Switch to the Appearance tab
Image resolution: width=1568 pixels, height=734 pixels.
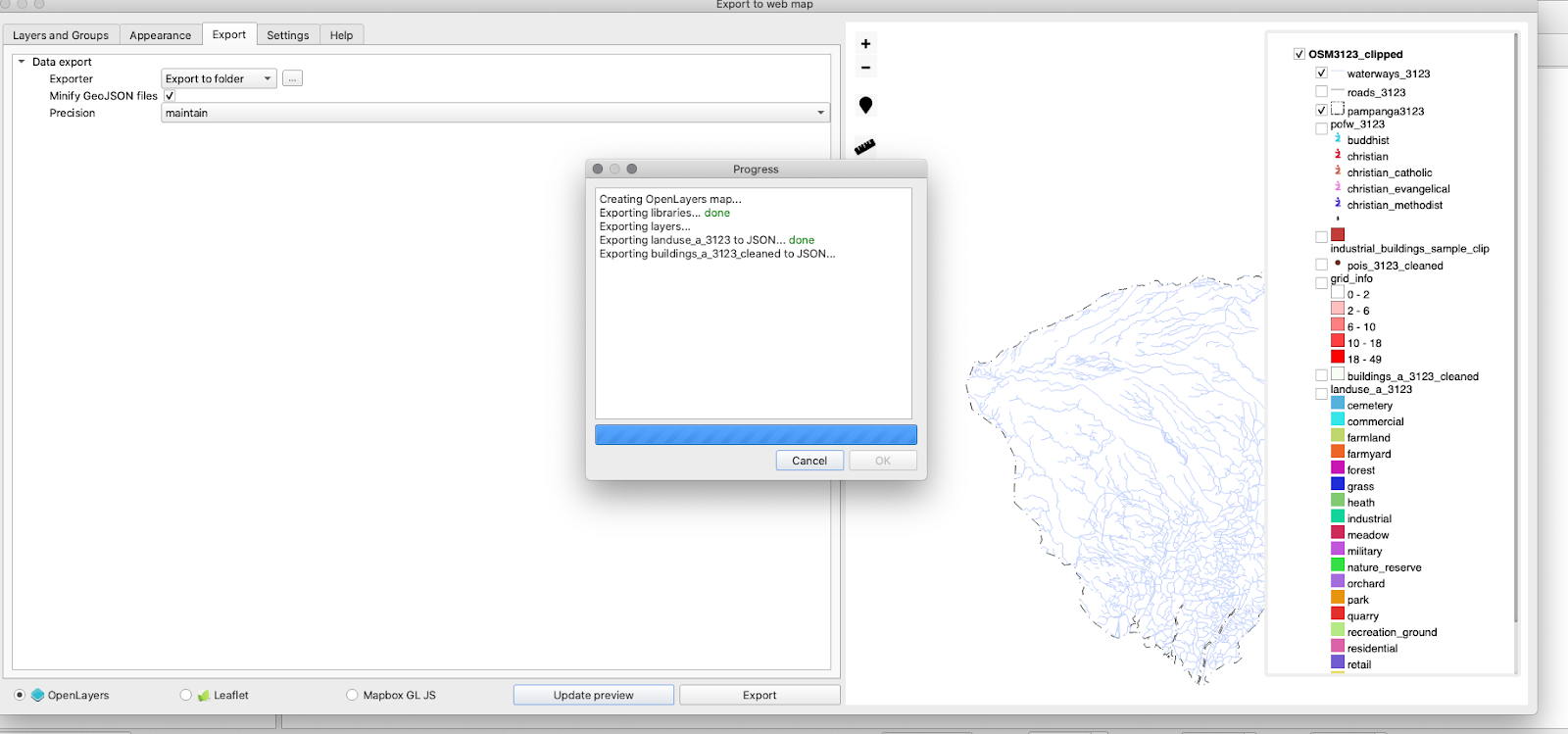point(160,35)
